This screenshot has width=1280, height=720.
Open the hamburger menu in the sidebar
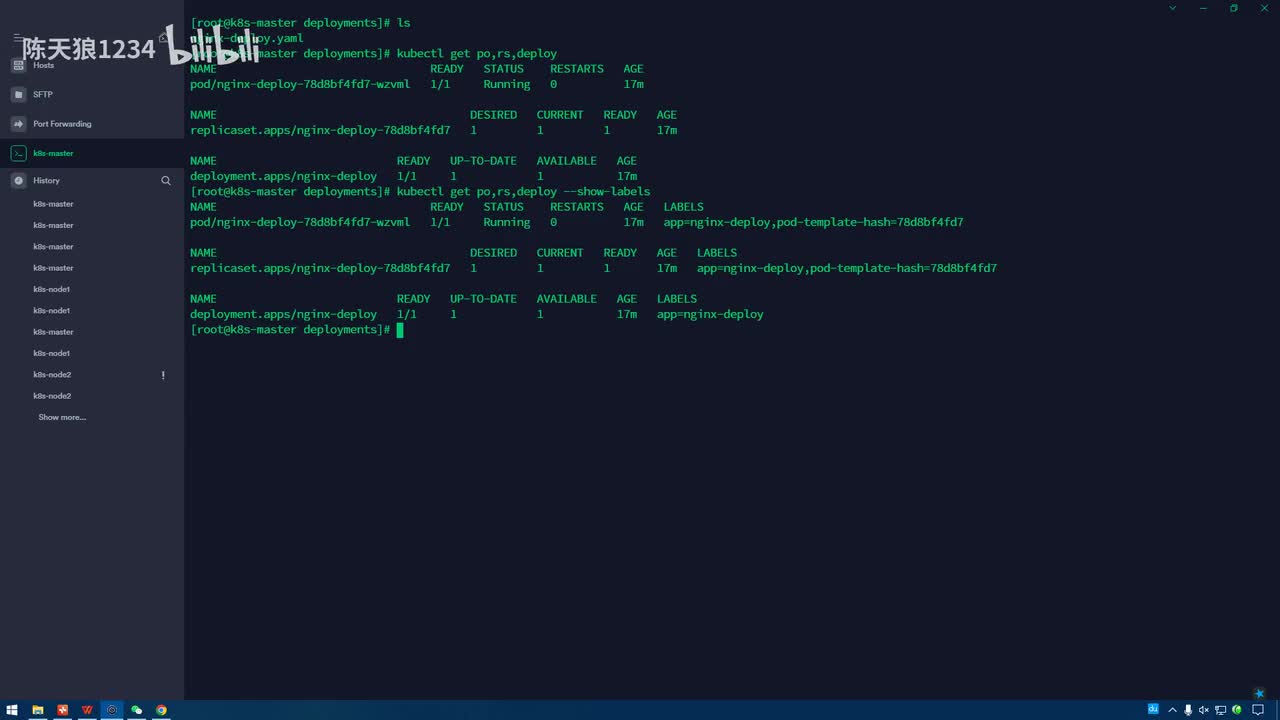coord(17,37)
